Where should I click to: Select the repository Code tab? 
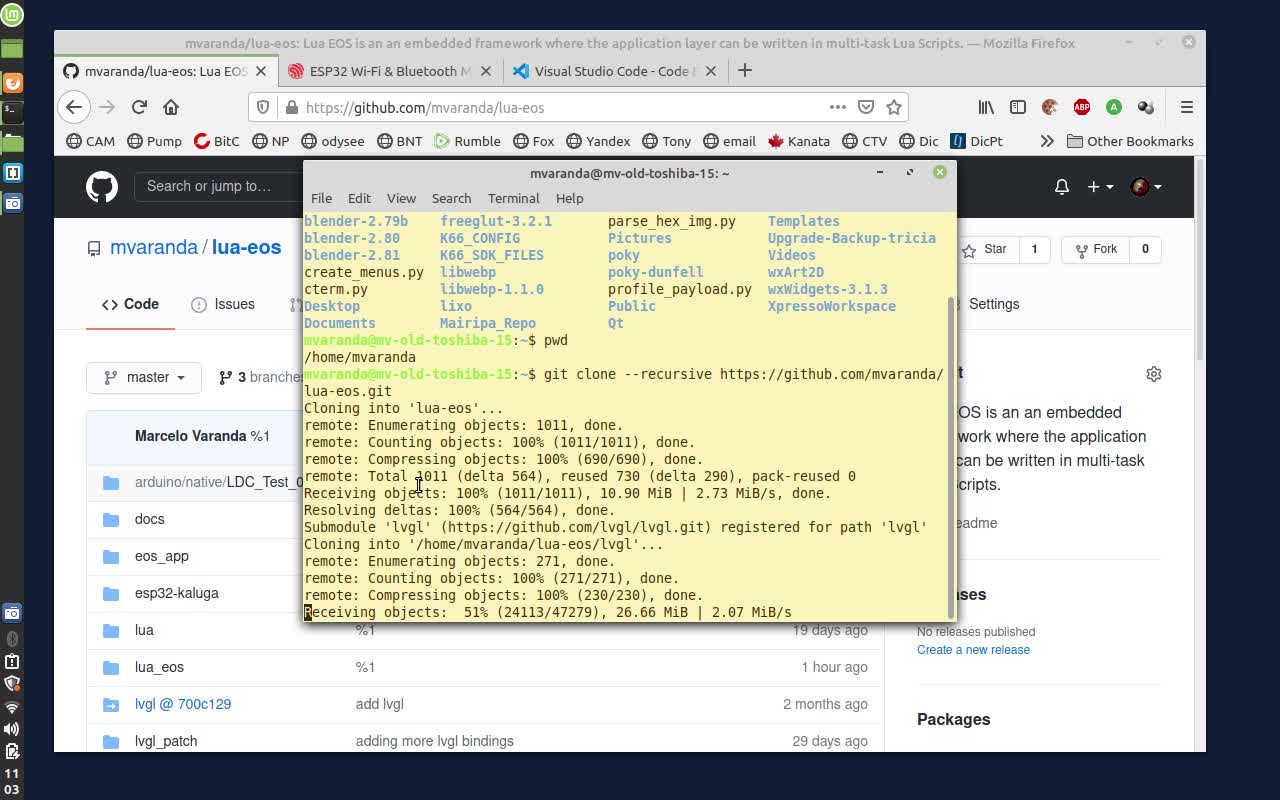[x=130, y=304]
